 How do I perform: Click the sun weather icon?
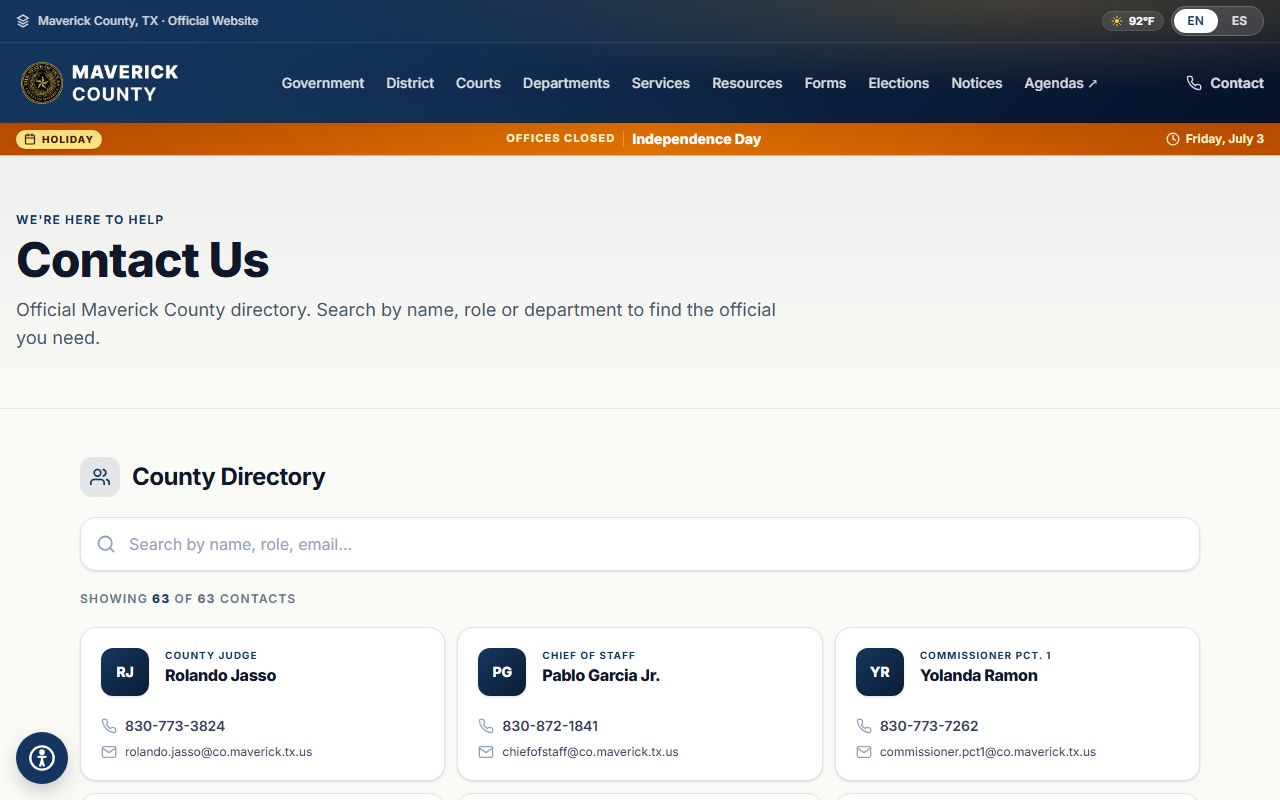[1117, 21]
